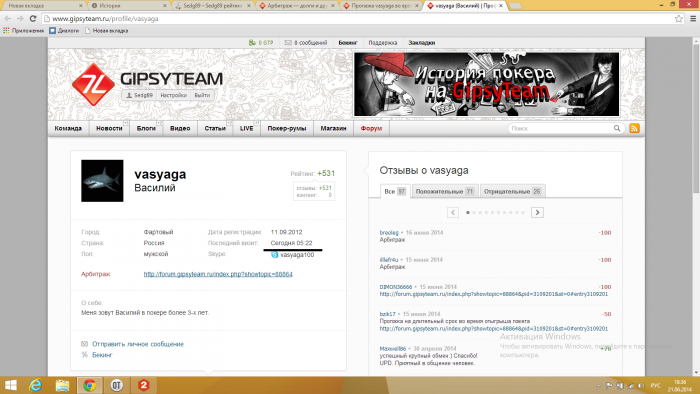The image size is (700, 394).
Task: Click the browser back arrow
Action: tap(8, 18)
